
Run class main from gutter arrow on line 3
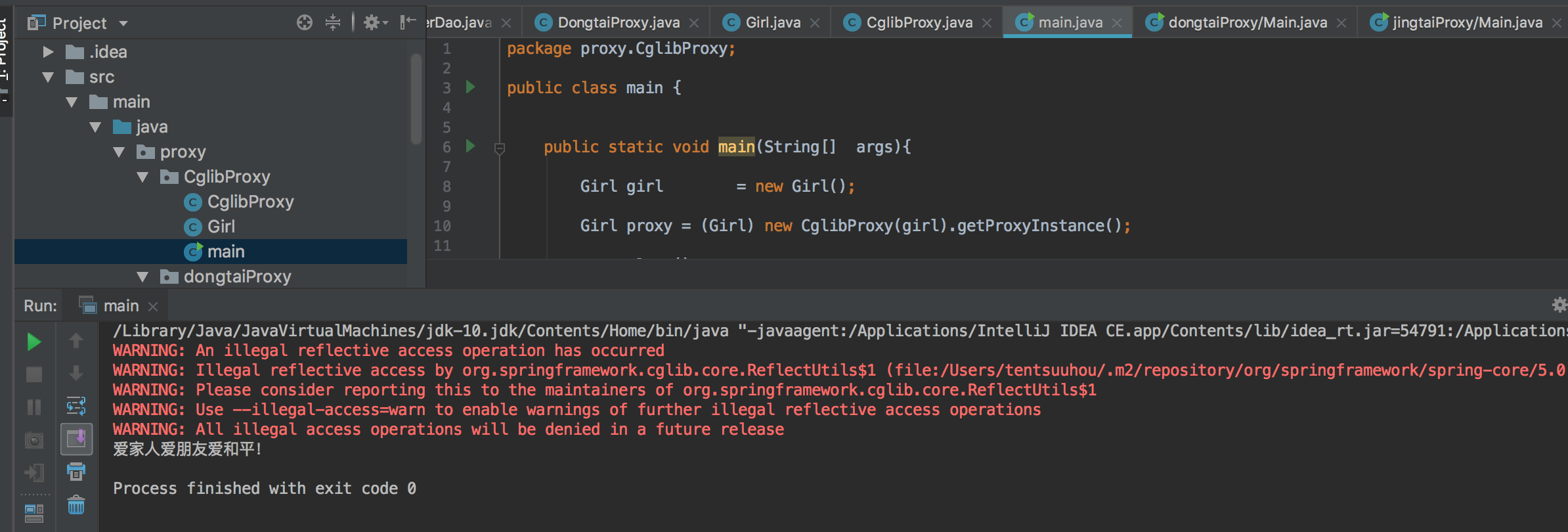[x=470, y=86]
